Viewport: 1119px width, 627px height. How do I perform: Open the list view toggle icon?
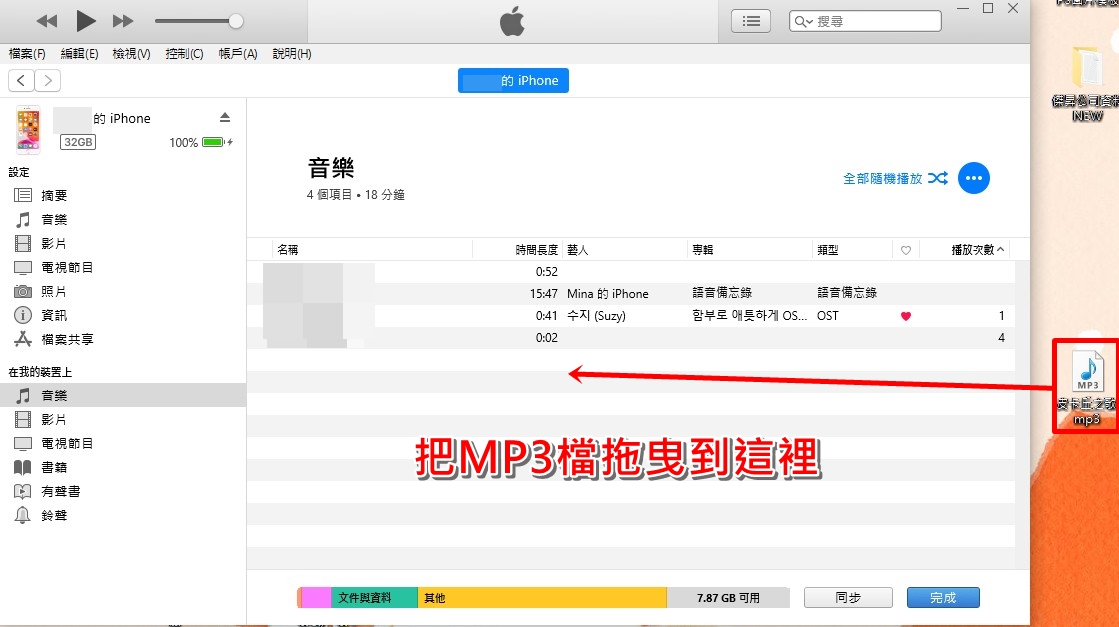[x=751, y=21]
